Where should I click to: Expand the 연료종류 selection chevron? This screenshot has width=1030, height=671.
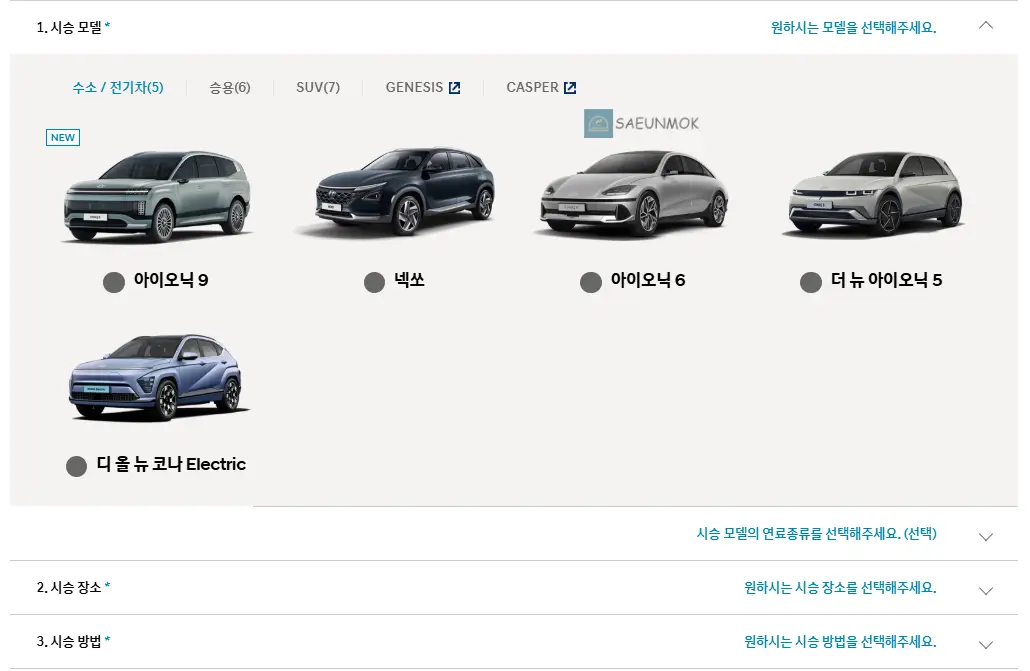985,536
